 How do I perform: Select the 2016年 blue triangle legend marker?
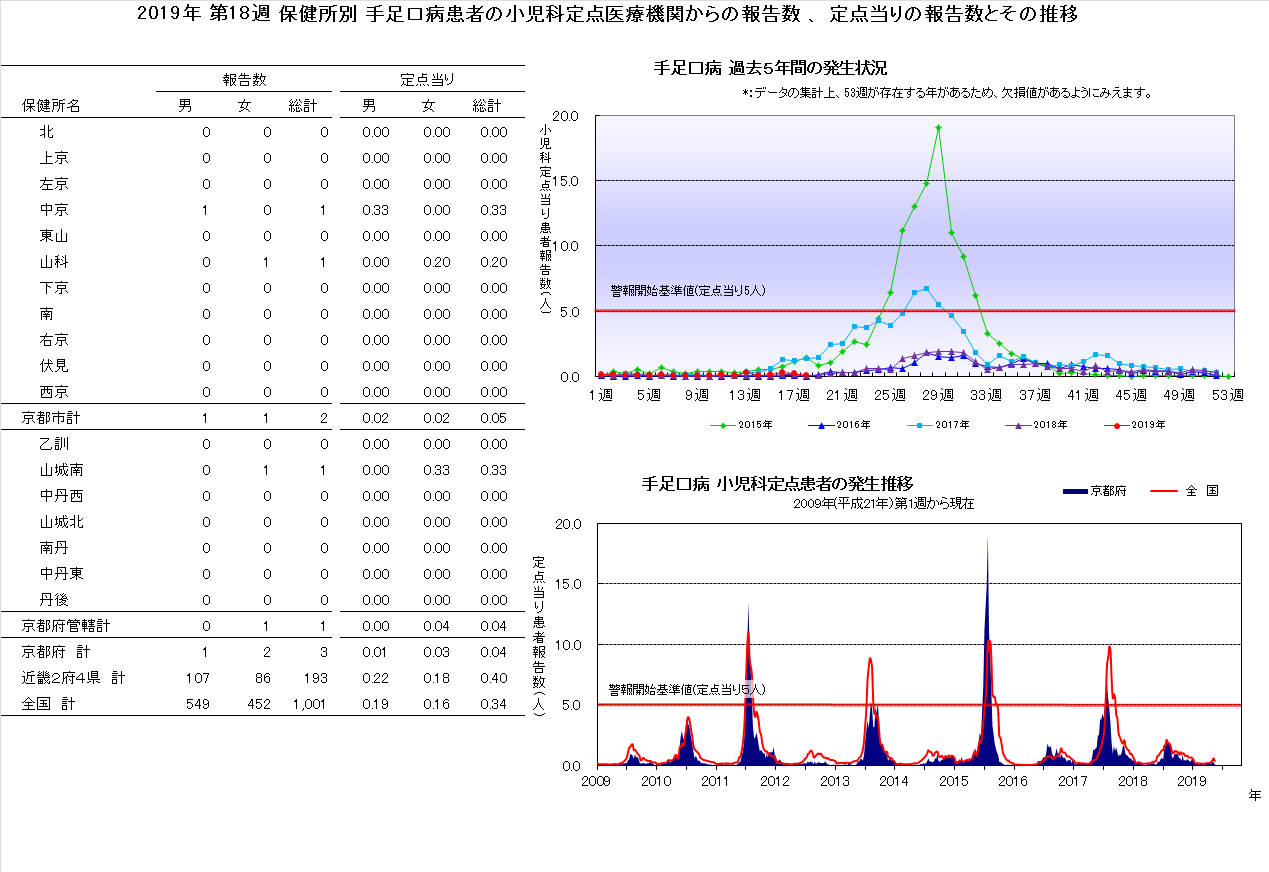click(821, 425)
